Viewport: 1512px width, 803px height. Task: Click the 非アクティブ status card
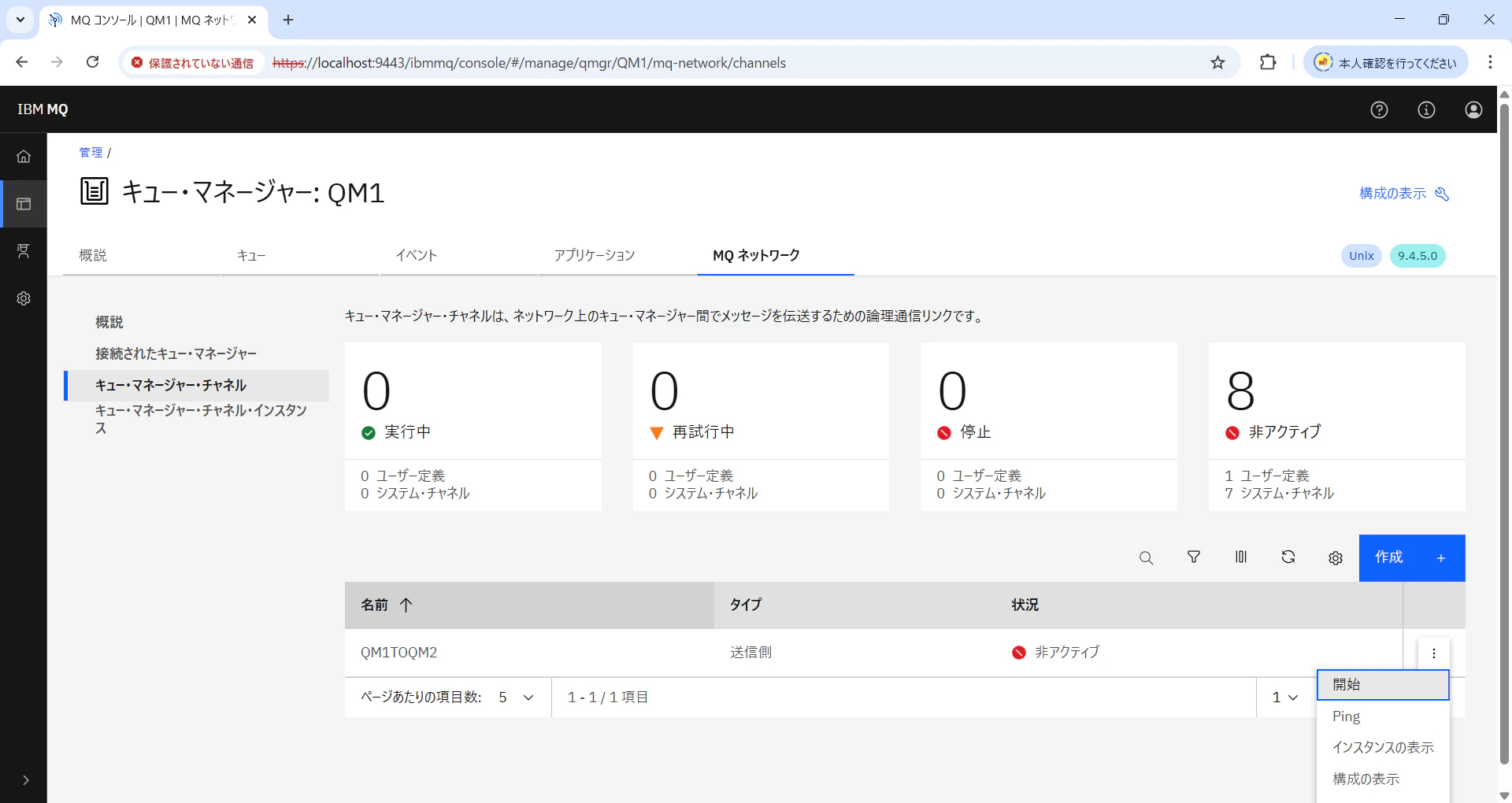[1337, 427]
